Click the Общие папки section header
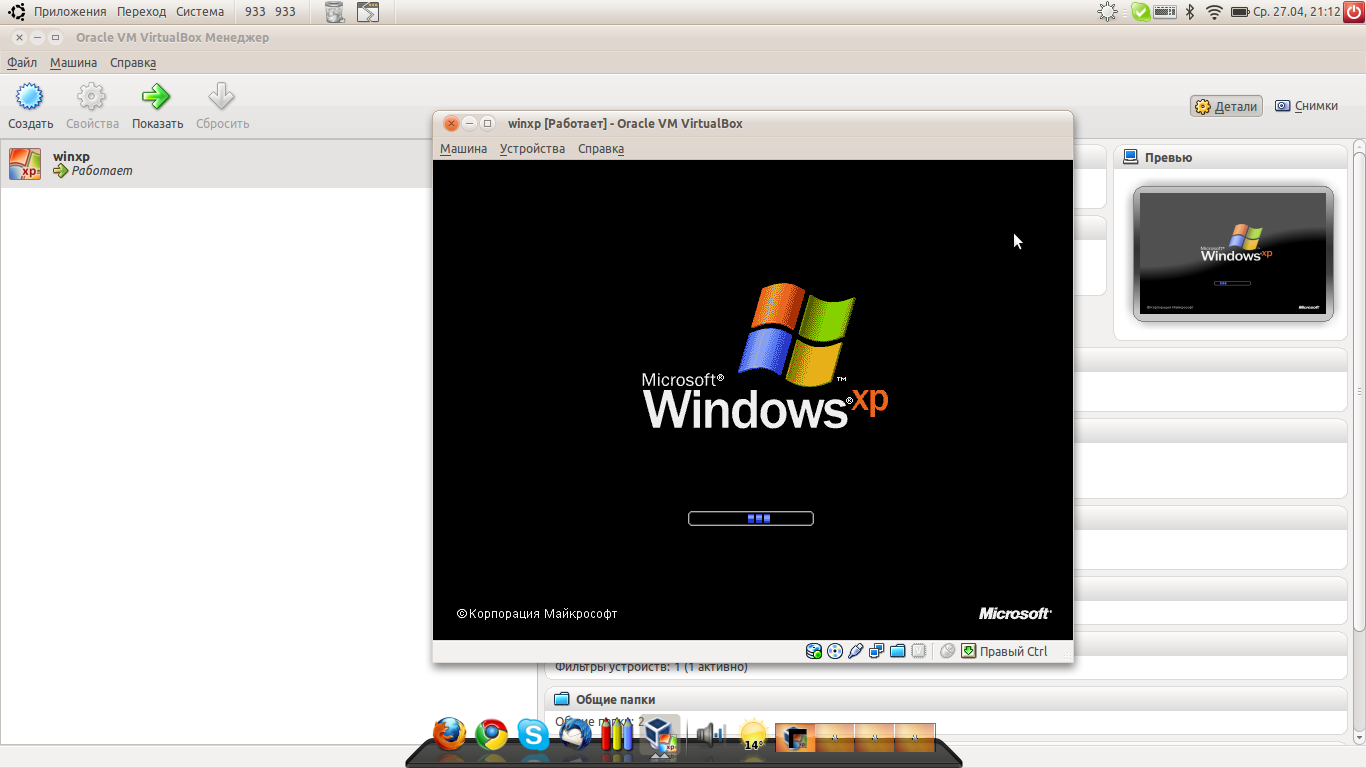The height and width of the screenshot is (768, 1366). 946,699
